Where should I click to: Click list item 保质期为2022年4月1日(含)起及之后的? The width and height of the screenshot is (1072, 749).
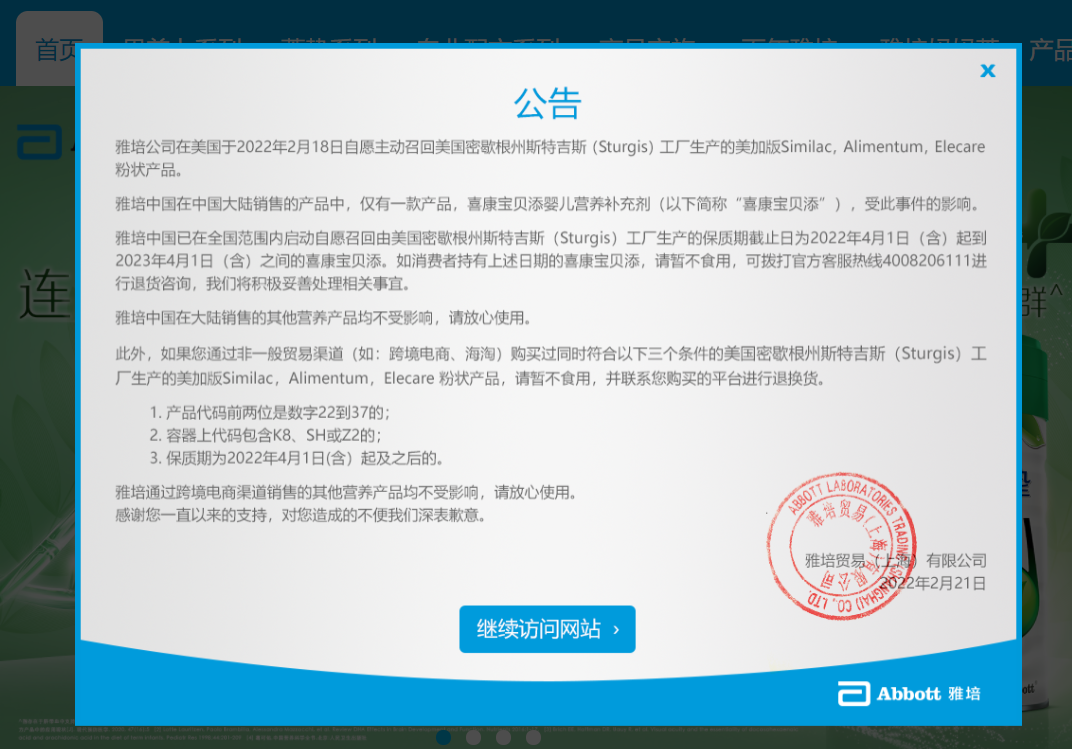[x=297, y=458]
